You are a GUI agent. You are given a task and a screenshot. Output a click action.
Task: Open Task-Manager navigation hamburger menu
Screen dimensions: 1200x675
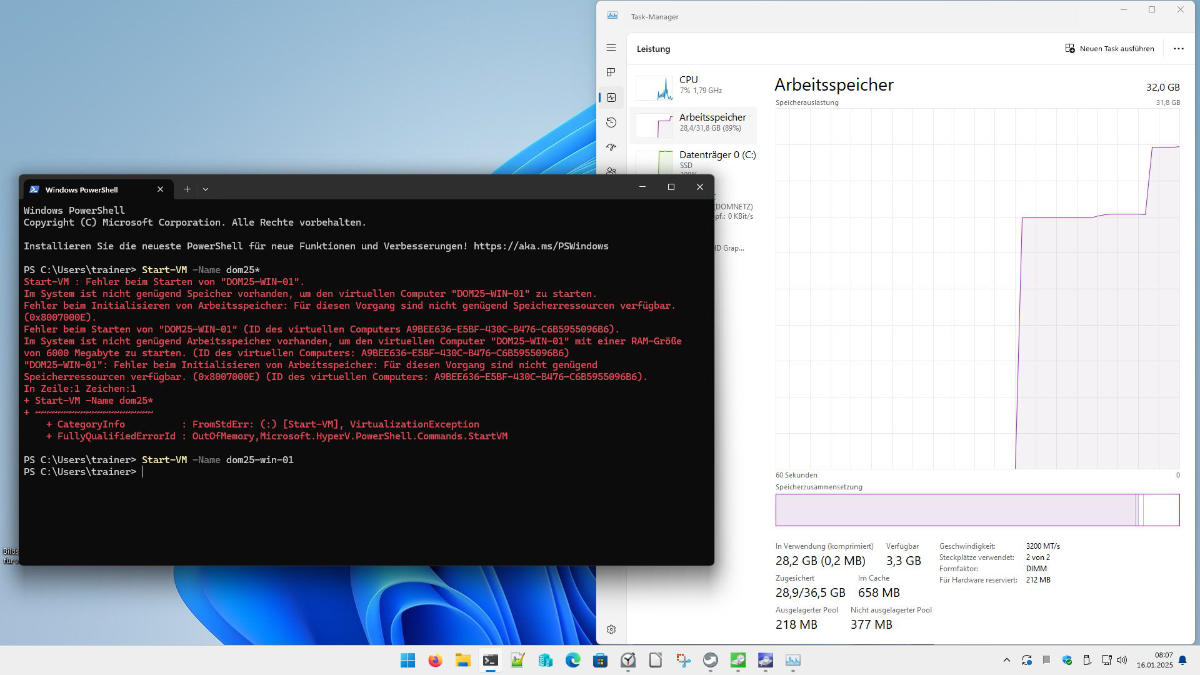click(x=611, y=48)
